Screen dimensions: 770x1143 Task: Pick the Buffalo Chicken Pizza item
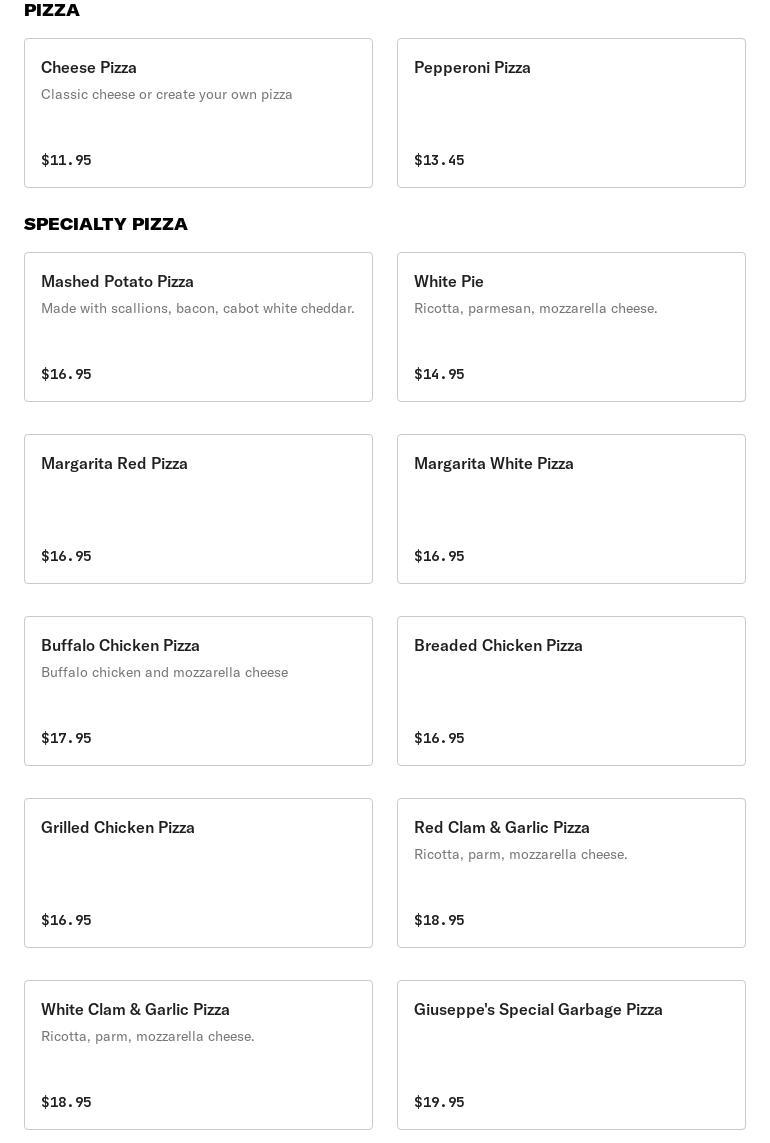pyautogui.click(x=198, y=691)
